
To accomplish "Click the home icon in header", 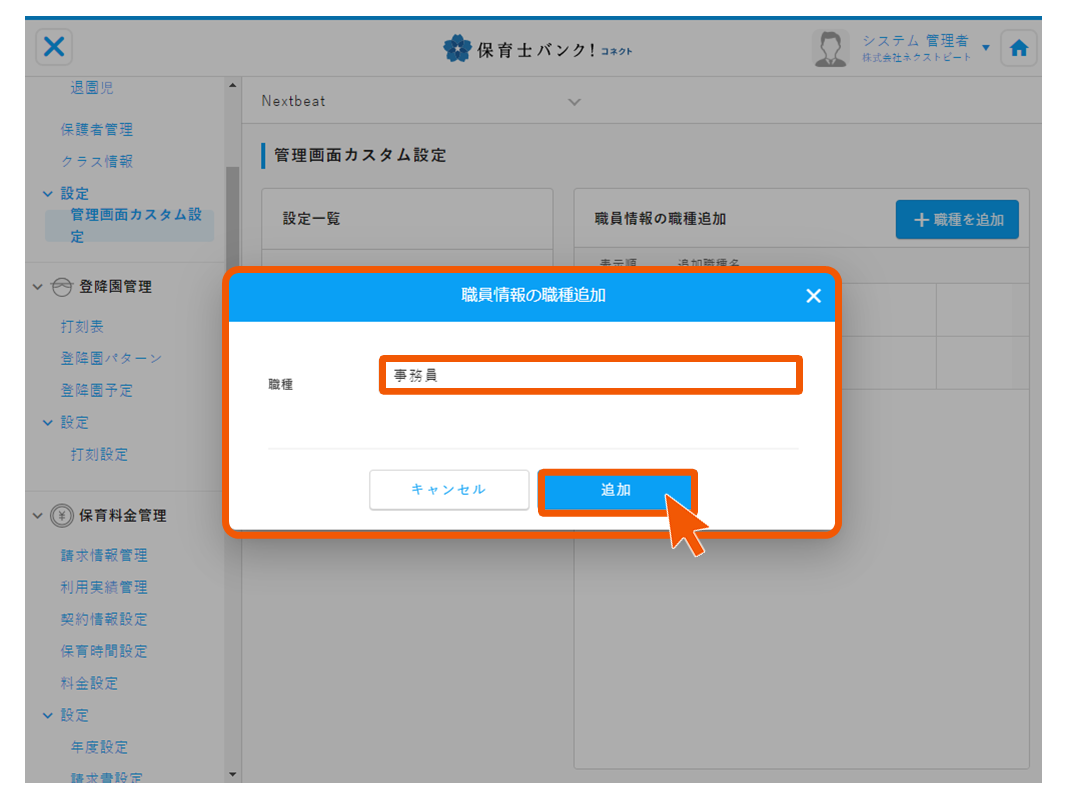I will [1018, 48].
